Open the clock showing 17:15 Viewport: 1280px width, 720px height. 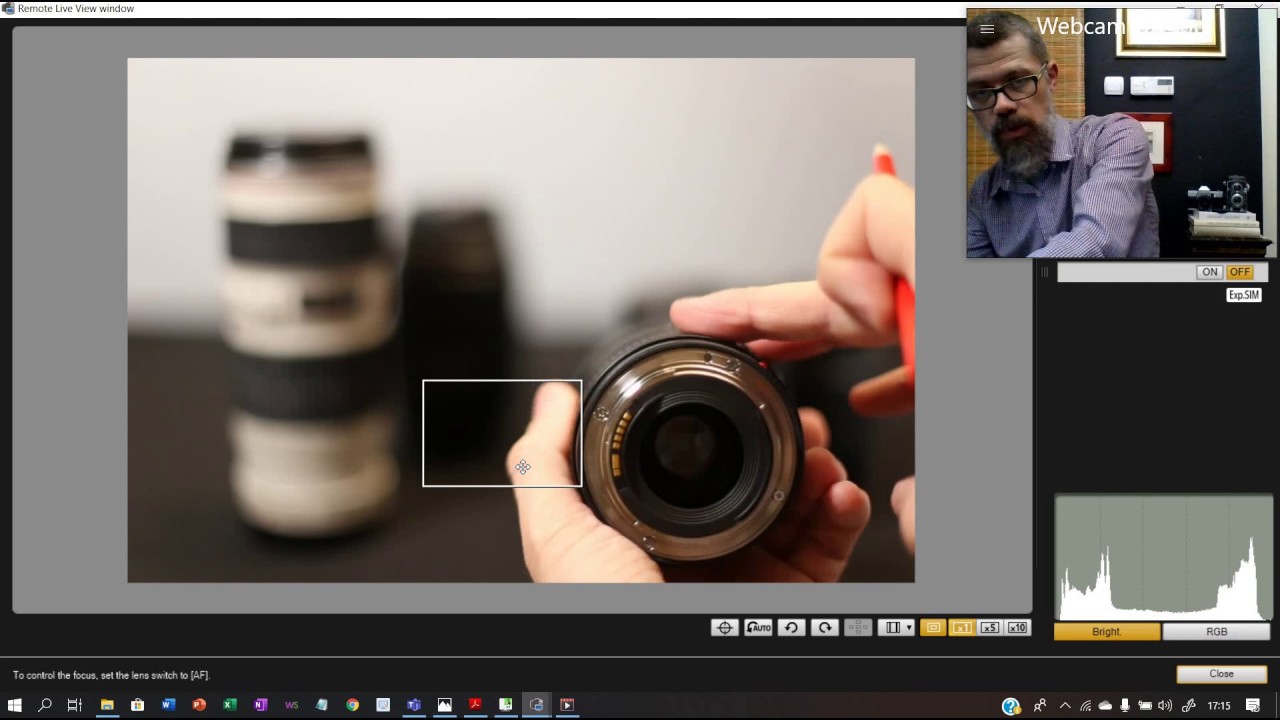click(x=1218, y=706)
